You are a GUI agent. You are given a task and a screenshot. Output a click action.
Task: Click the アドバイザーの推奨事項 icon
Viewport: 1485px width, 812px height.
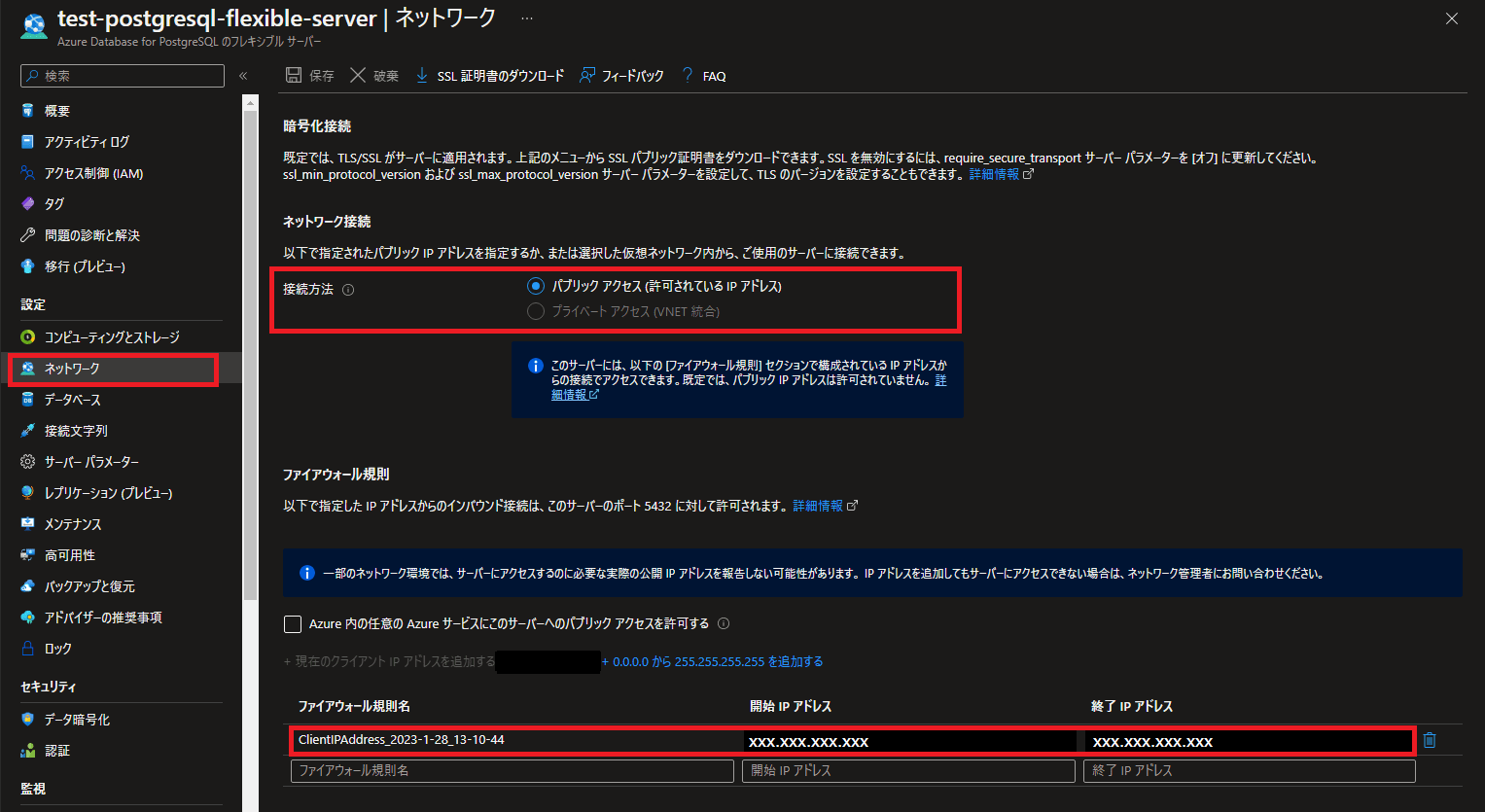tap(27, 618)
